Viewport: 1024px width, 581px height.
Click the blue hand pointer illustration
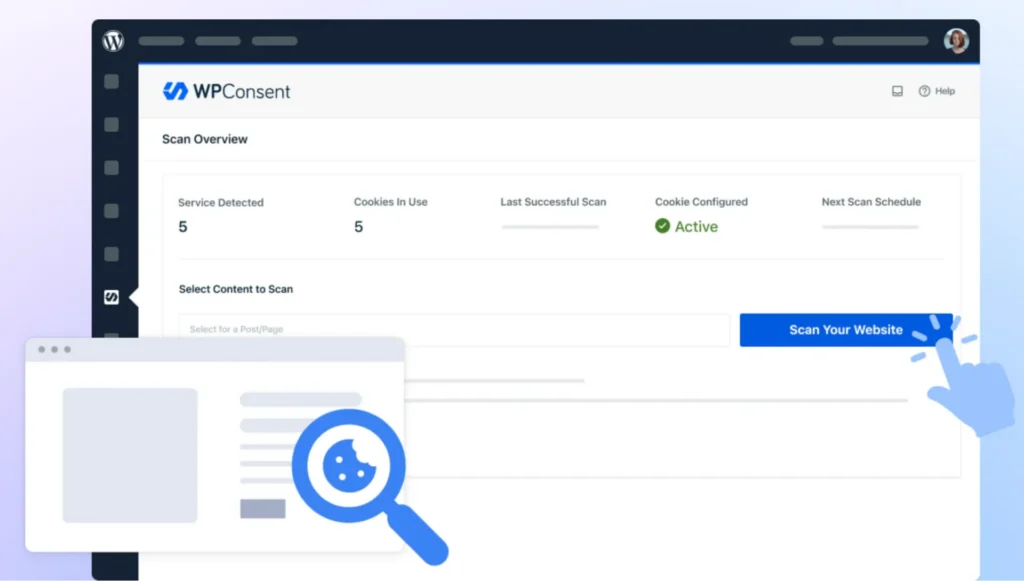point(968,385)
